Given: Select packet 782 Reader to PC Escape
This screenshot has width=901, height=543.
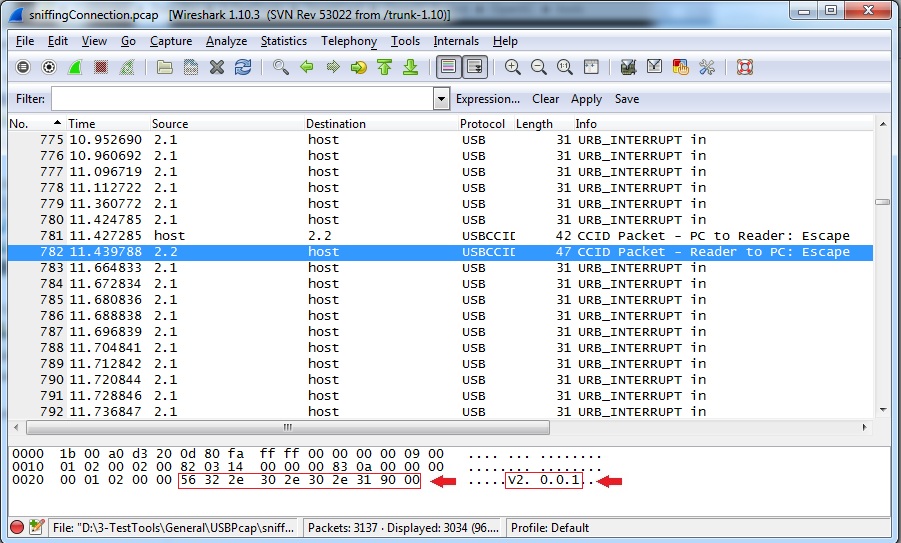Looking at the screenshot, I should (440, 252).
